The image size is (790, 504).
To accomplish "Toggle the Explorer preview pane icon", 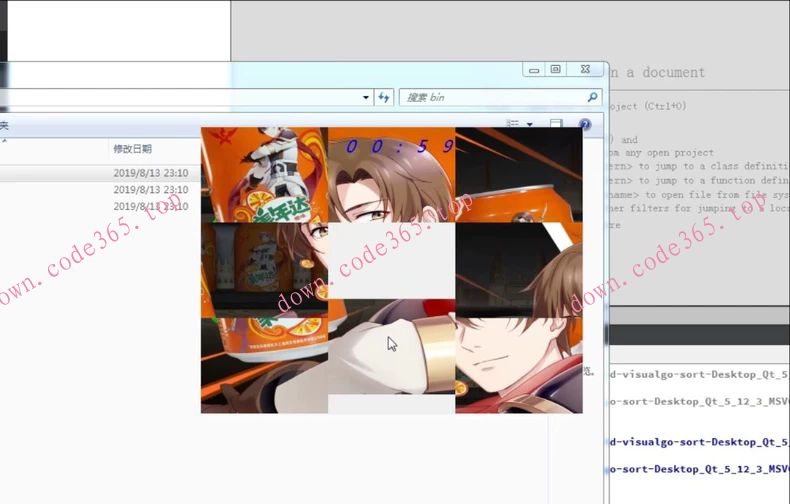I will (x=557, y=125).
